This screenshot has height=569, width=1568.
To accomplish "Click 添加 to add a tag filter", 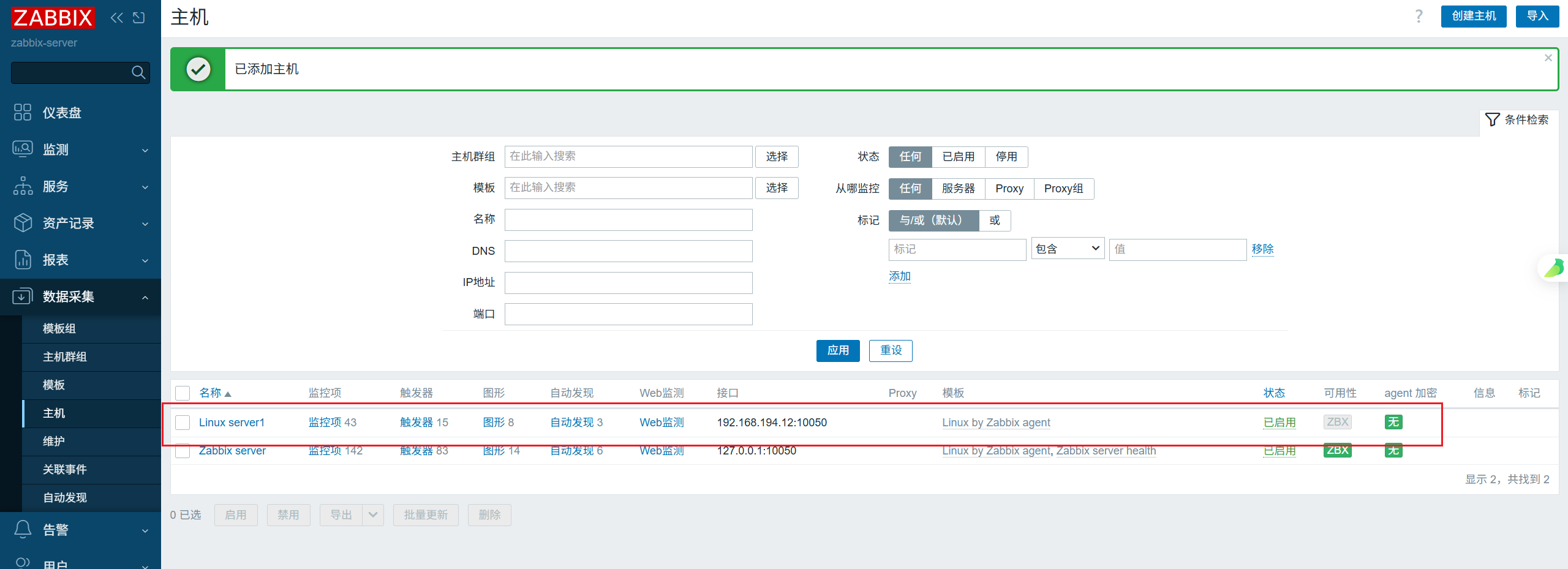I will click(900, 276).
